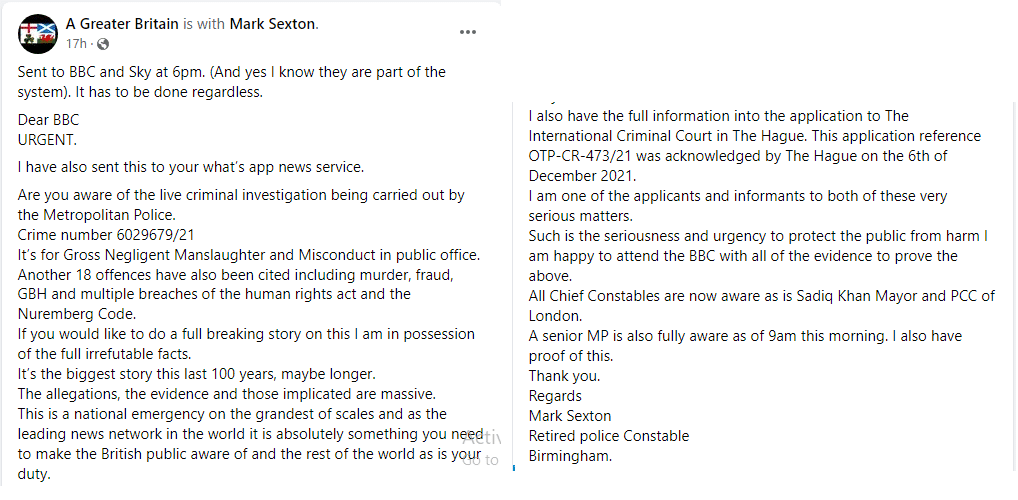This screenshot has height=500, width=1018.
Task: Click the line mentioning Sadiq Khan Mayor
Action: click(761, 296)
